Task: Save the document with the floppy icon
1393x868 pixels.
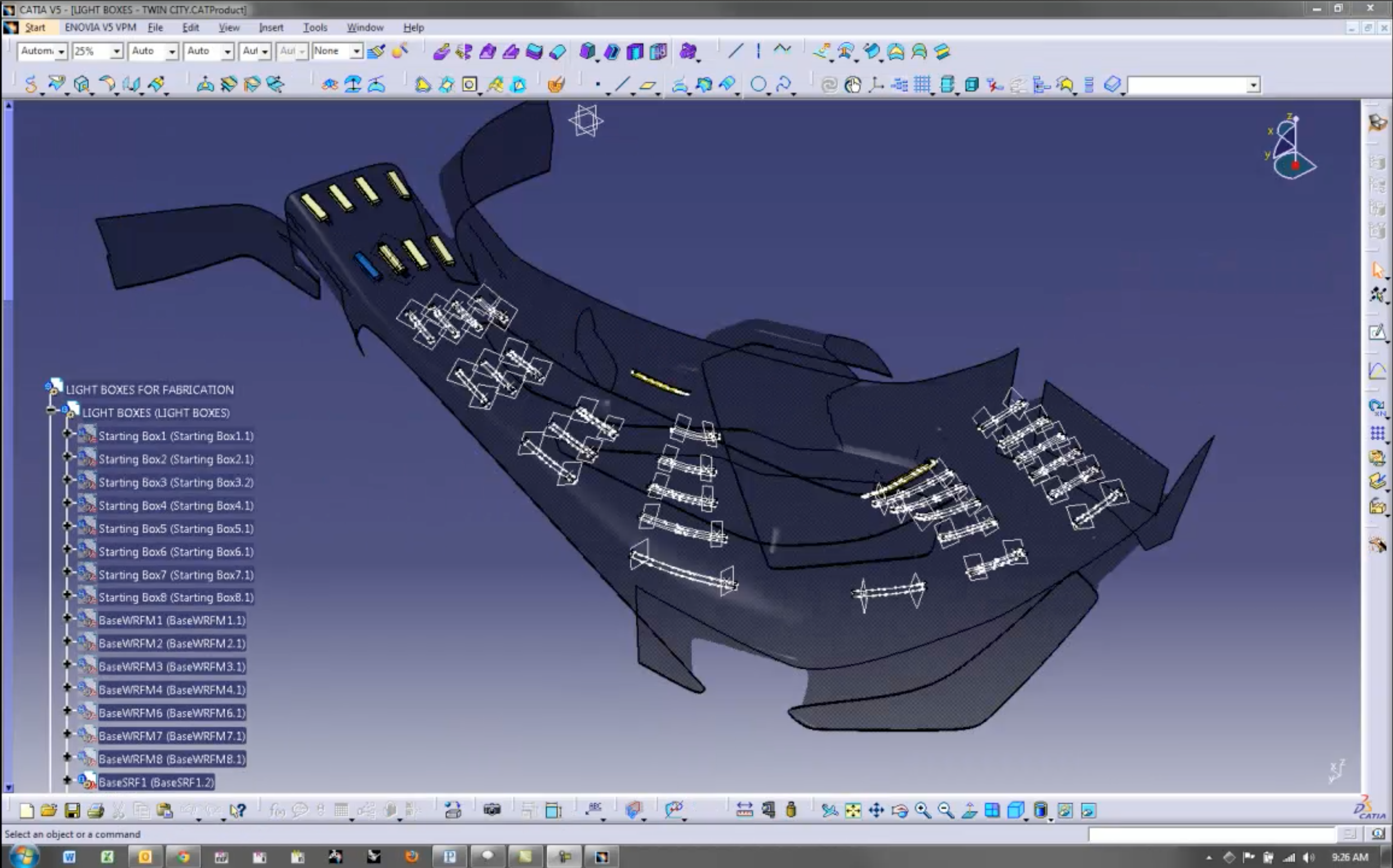Action: point(72,810)
